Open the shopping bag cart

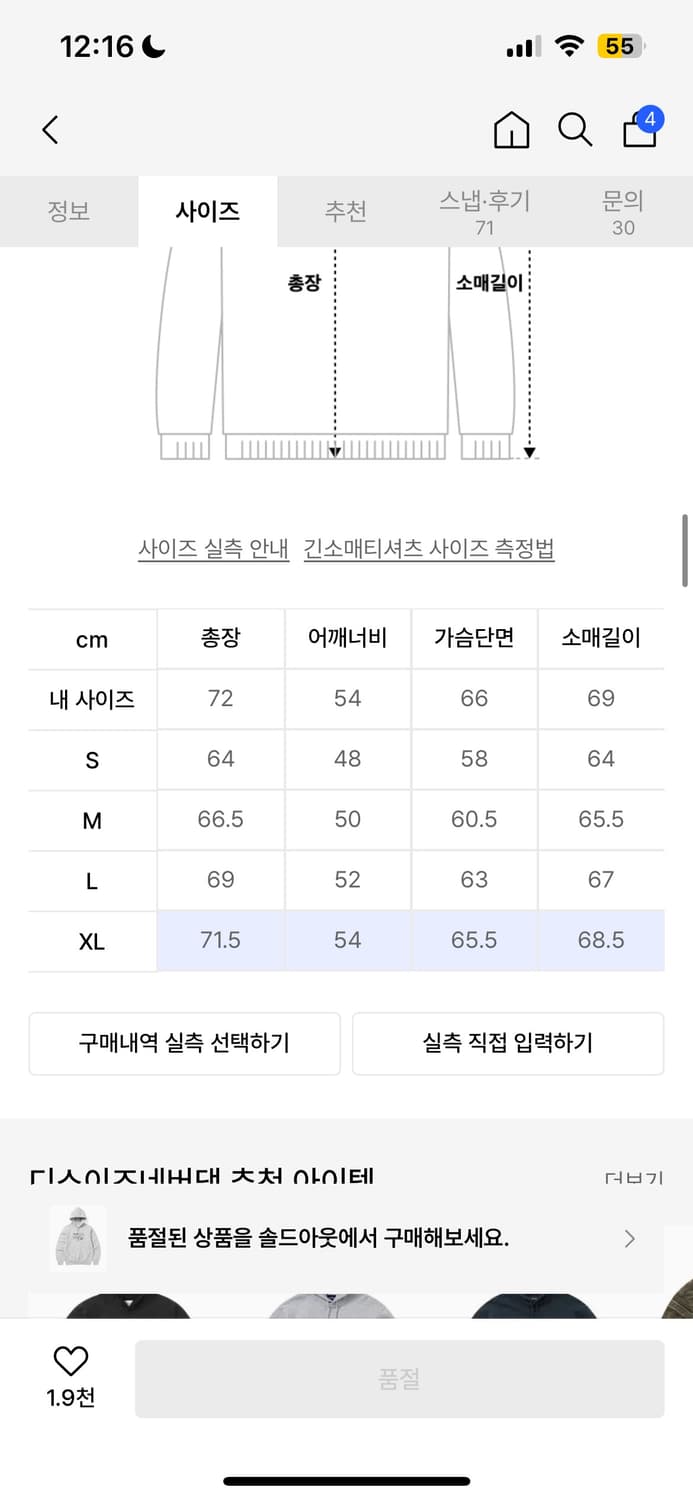[x=640, y=129]
